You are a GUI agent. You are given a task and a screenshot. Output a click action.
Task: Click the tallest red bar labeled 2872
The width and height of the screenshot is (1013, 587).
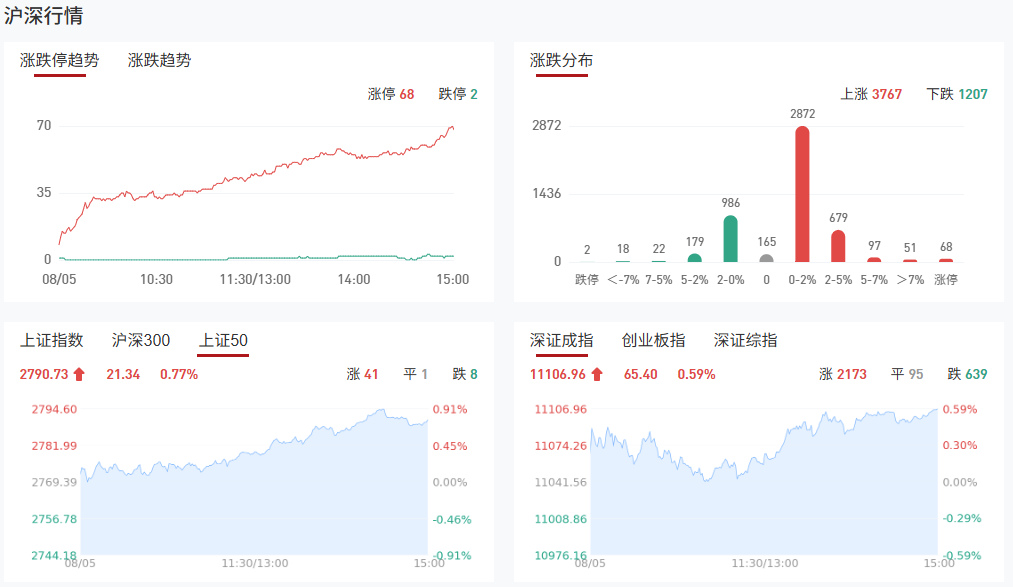pyautogui.click(x=802, y=195)
